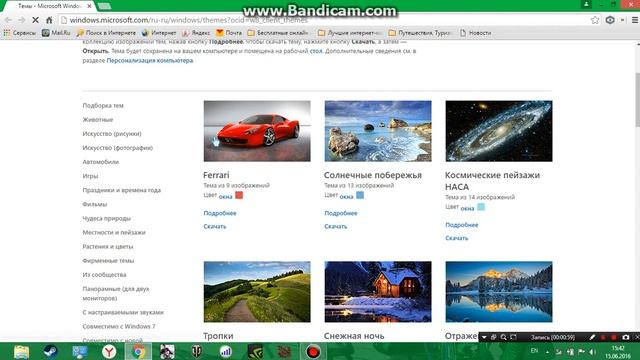Select the Искусство (рисунки) category

point(112,133)
